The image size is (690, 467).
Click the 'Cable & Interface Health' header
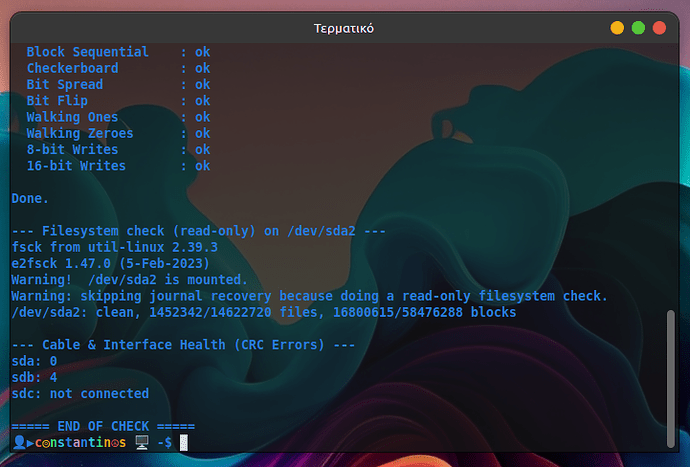(183, 345)
